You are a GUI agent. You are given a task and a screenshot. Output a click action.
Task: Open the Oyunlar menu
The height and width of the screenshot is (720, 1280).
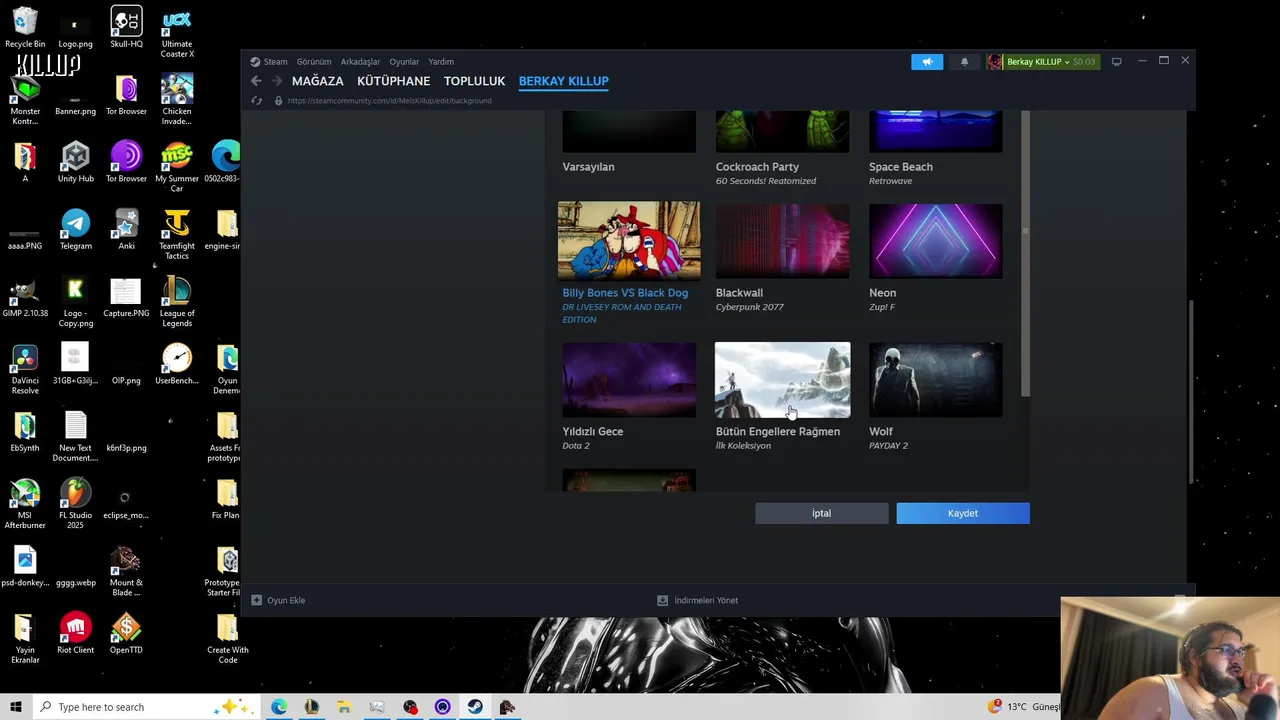pos(404,62)
